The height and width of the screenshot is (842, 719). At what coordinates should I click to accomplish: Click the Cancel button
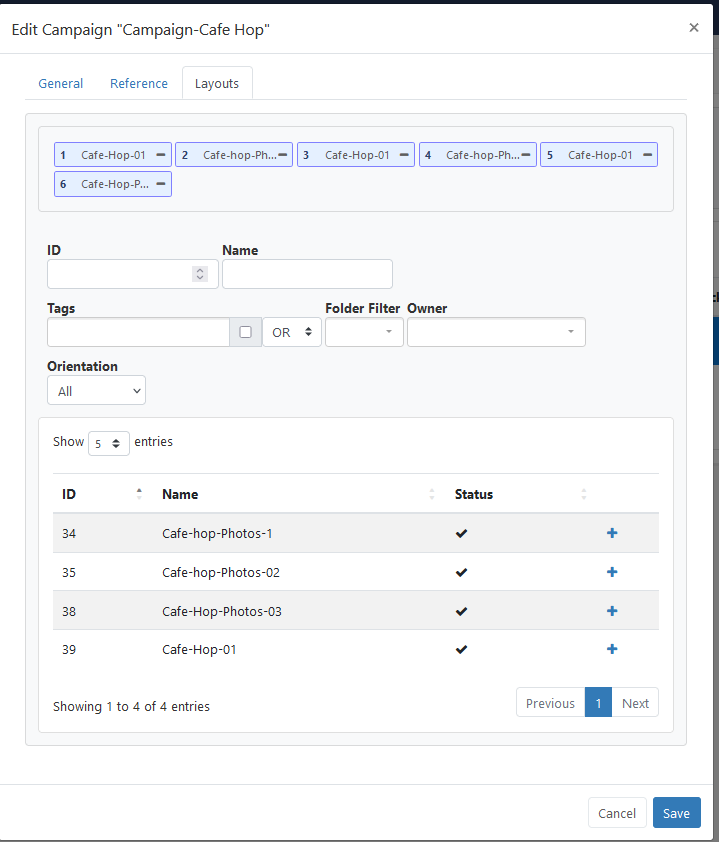coord(617,813)
